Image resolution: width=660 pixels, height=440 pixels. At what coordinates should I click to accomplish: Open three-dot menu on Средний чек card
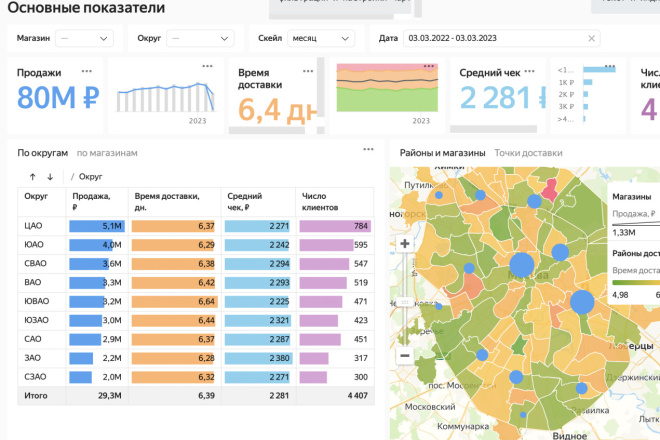[530, 71]
